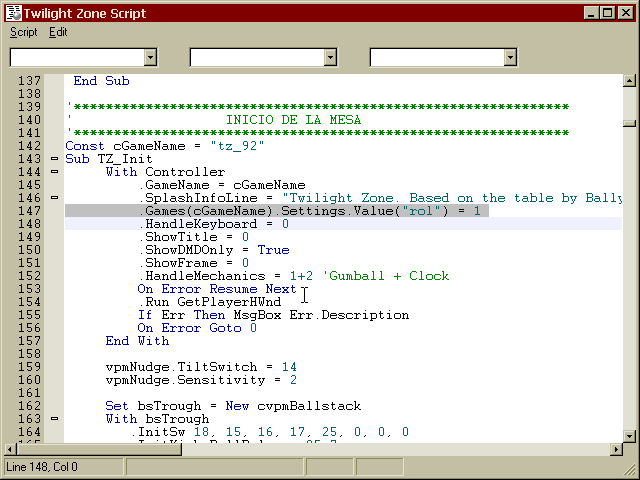The image size is (640, 480).
Task: Click line number 148 in the margin
Action: click(29, 224)
